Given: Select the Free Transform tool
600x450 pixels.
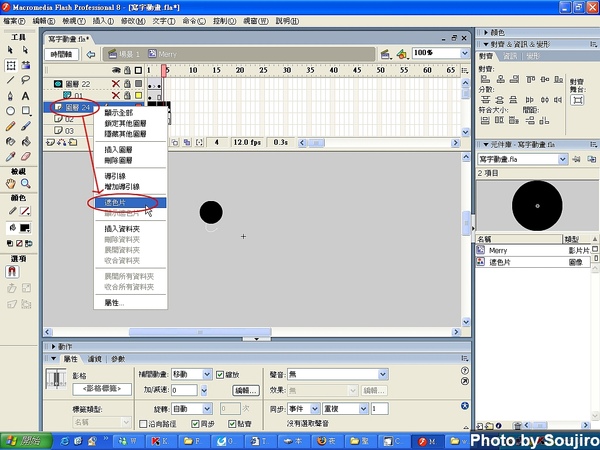Looking at the screenshot, I should click(10, 64).
